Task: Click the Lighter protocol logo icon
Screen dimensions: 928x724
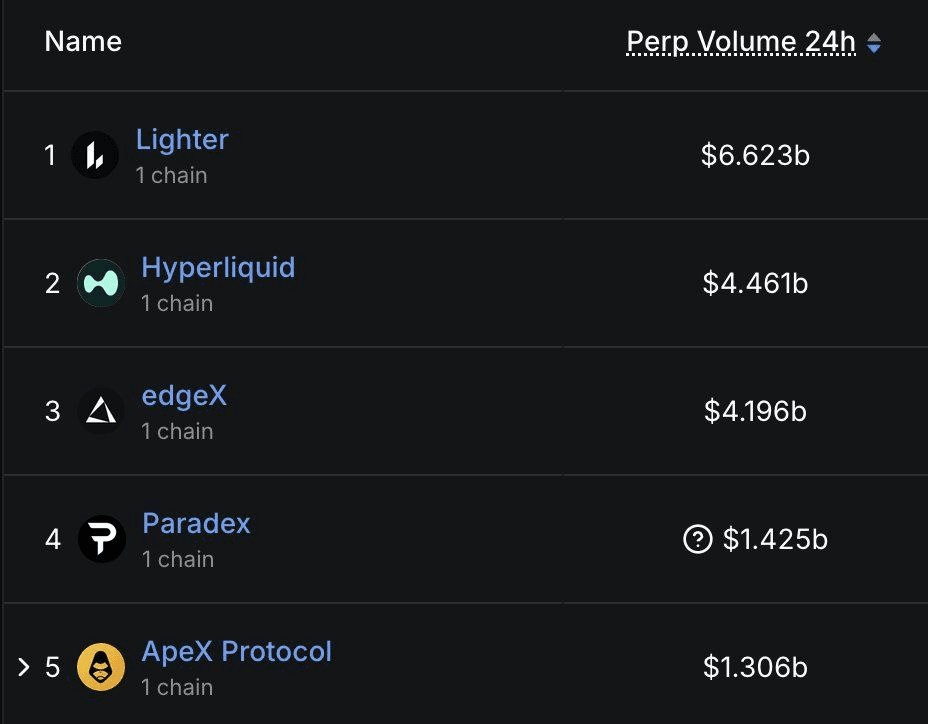Action: coord(95,156)
